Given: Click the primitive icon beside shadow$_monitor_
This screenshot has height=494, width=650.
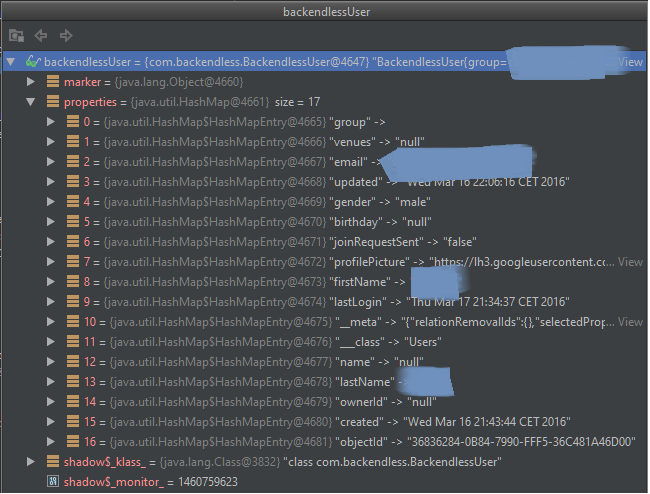Looking at the screenshot, I should [53, 482].
